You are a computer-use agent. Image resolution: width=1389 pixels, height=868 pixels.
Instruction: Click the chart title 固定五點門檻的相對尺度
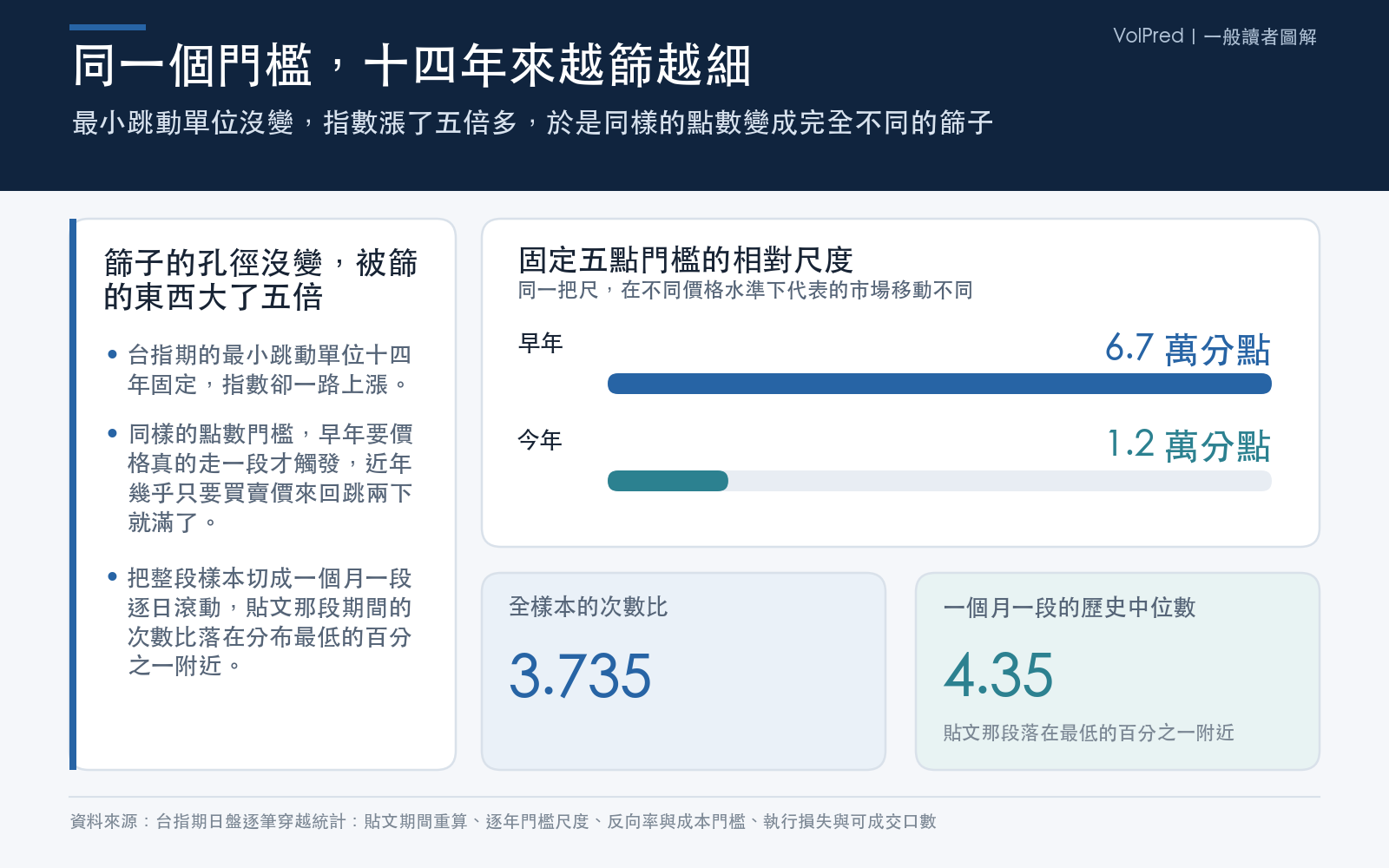[685, 260]
